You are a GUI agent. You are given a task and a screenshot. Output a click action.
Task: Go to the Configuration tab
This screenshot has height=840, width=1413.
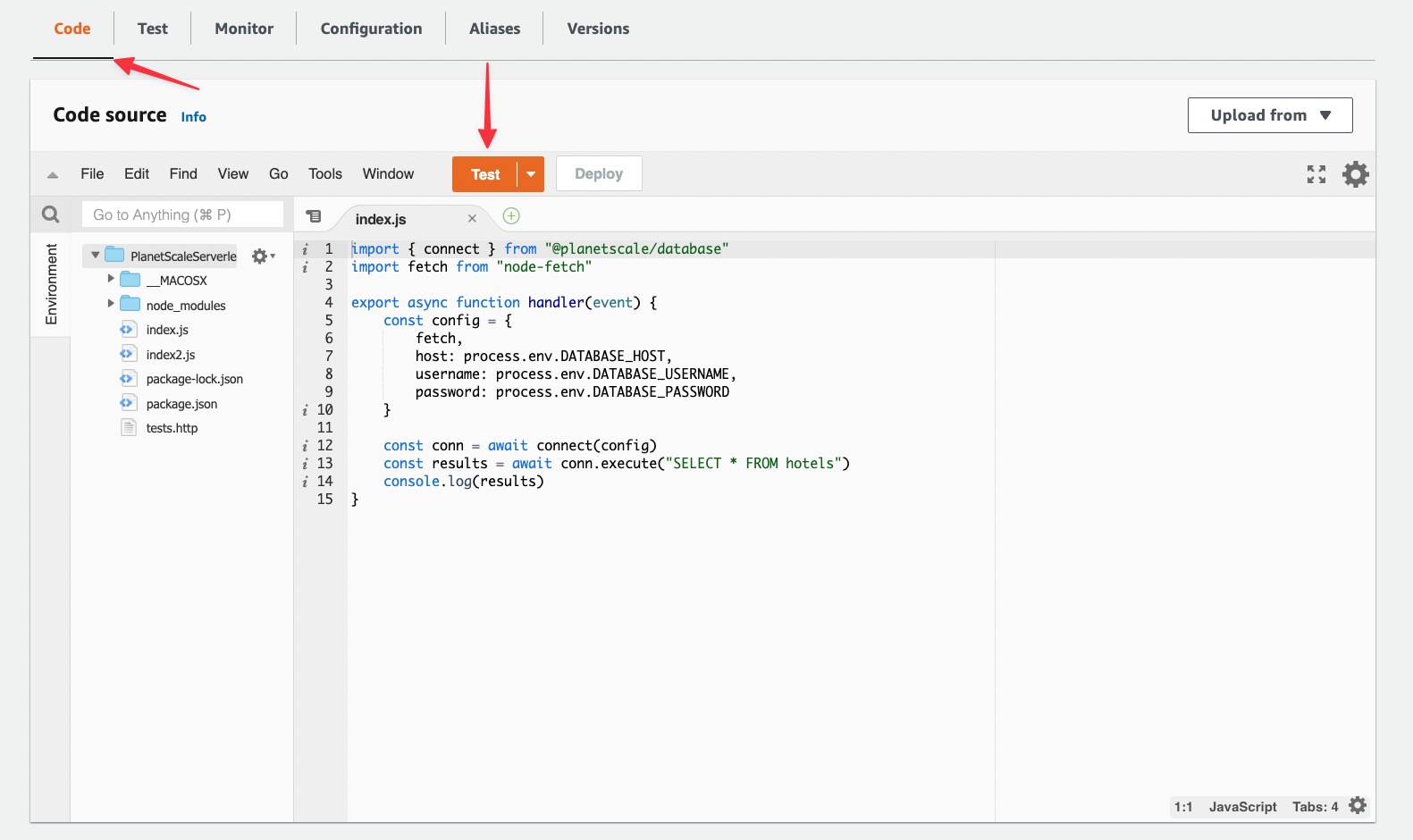tap(371, 29)
